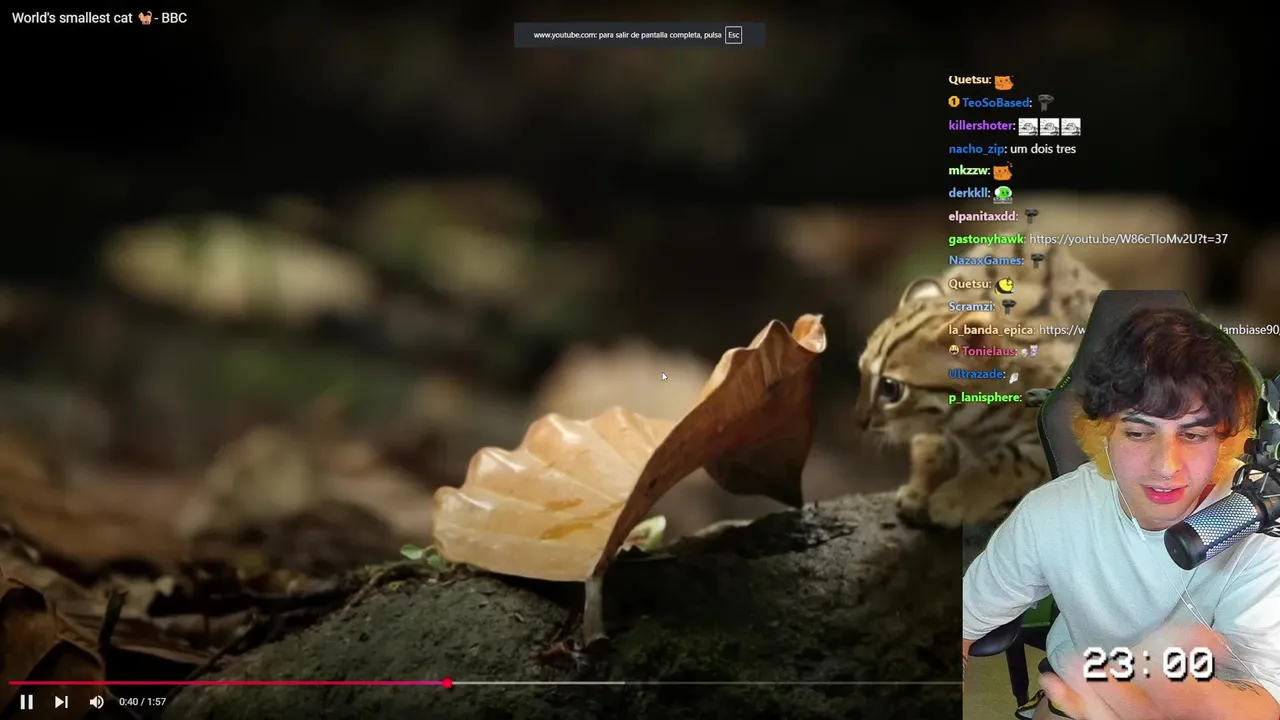Click the TeoSoBased username in chat
This screenshot has height=720, width=1280.
996,103
